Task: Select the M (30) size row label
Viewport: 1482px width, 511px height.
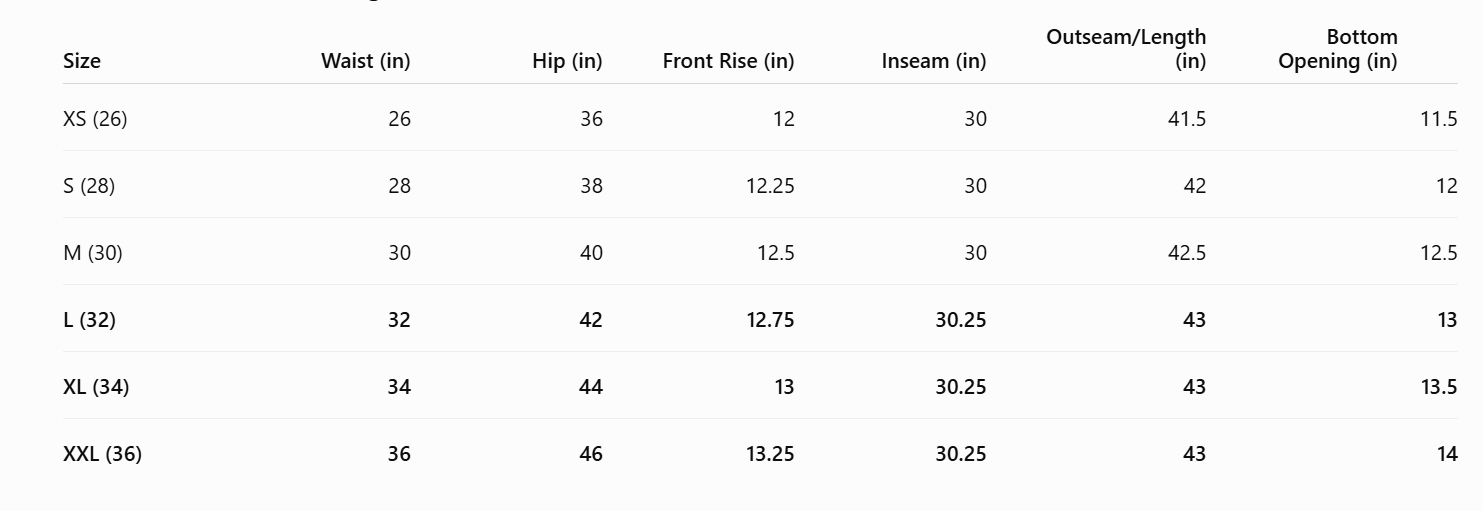Action: pyautogui.click(x=93, y=253)
